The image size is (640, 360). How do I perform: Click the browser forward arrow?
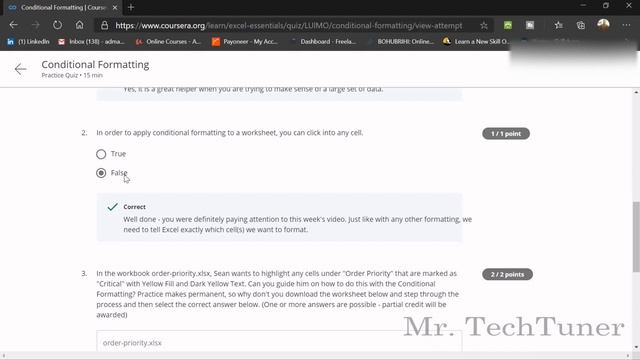[x=36, y=25]
